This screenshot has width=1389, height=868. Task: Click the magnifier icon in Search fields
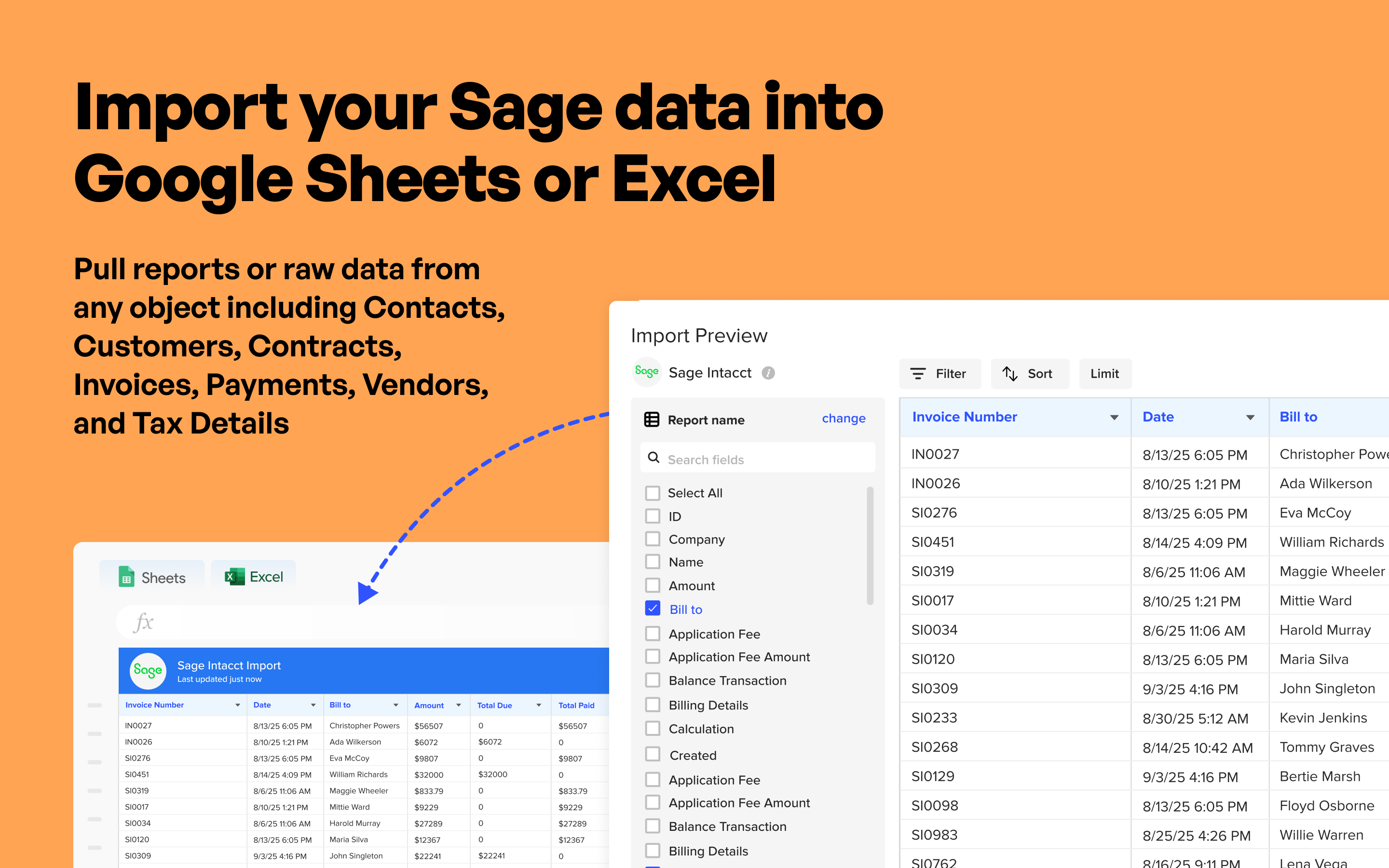(x=653, y=458)
